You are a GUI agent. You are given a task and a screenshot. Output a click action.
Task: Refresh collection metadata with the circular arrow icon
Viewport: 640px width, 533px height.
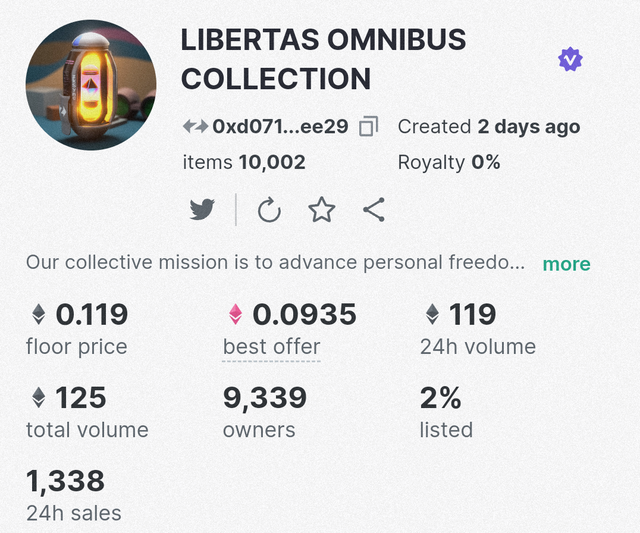[x=269, y=210]
